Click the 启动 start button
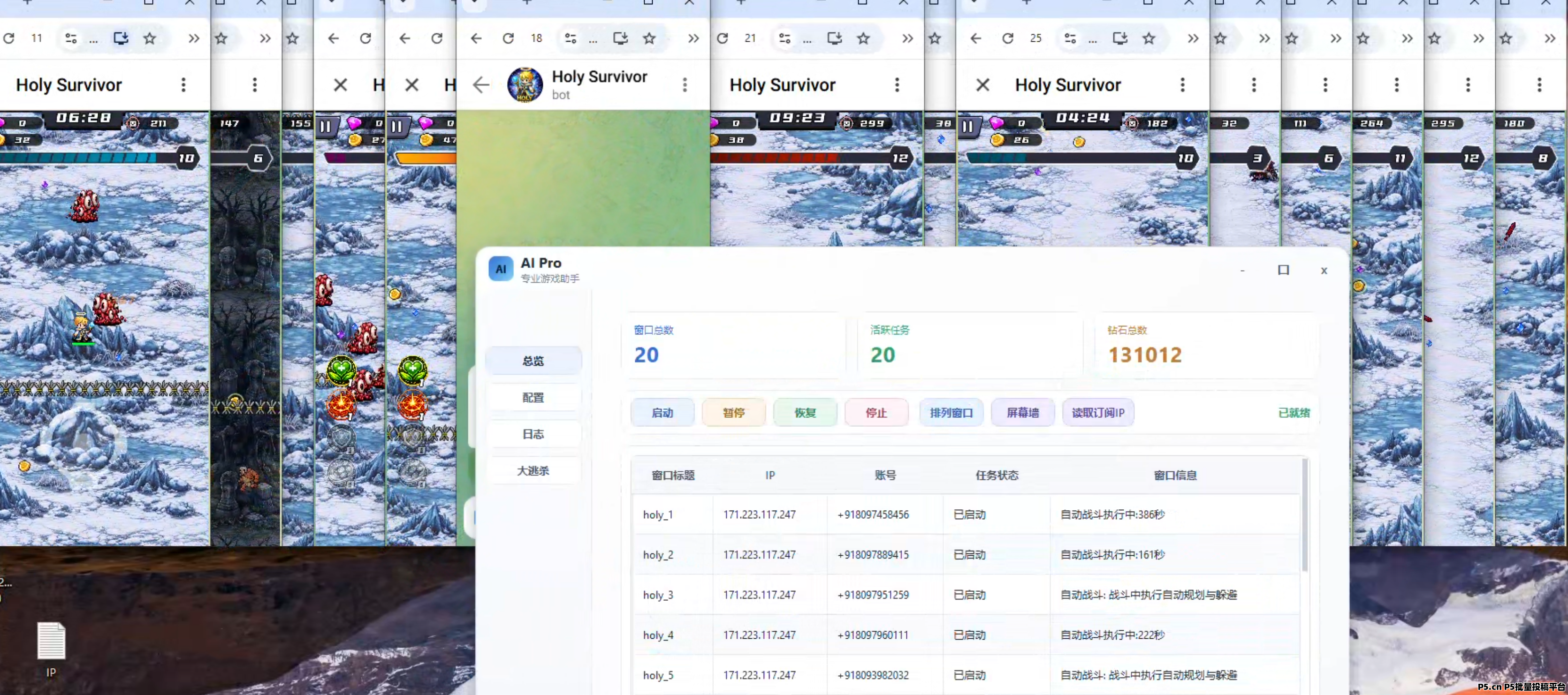 tap(662, 413)
